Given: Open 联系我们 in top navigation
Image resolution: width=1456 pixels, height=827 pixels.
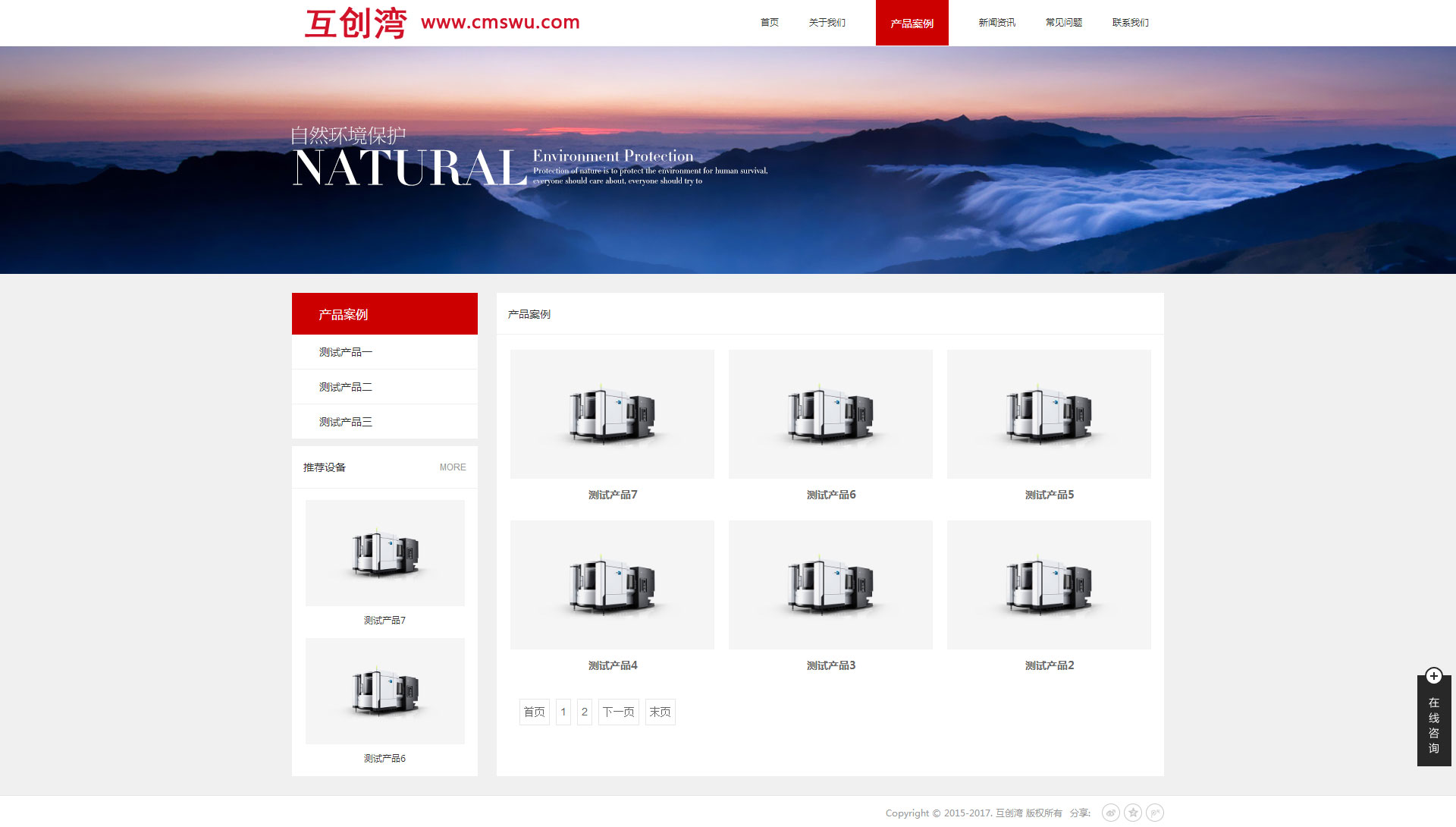Looking at the screenshot, I should 1130,23.
